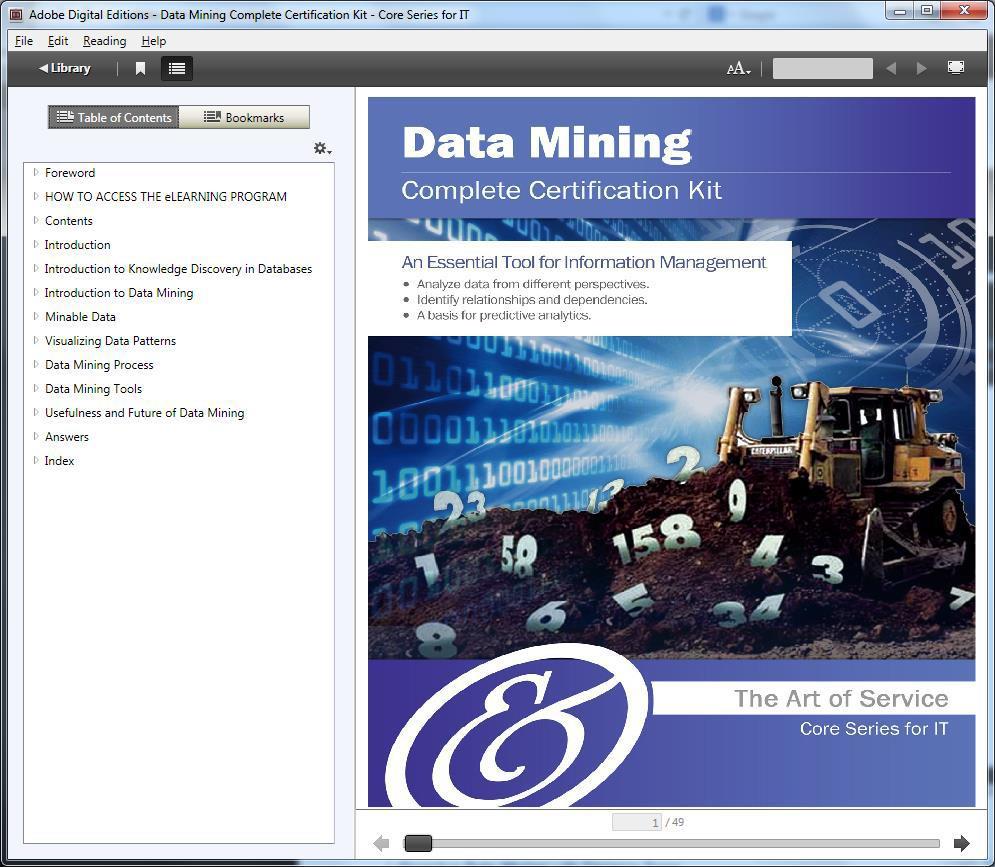Click the page number input field

coord(636,822)
